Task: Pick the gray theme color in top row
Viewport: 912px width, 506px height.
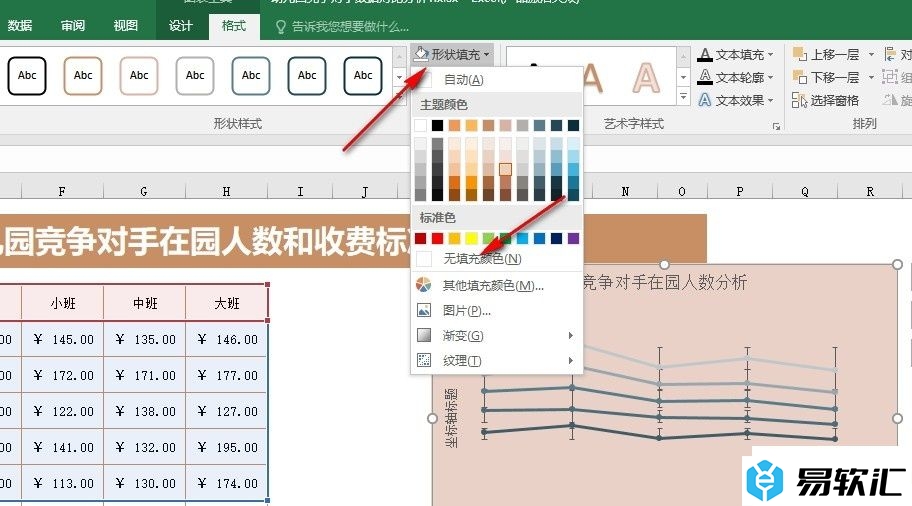Action: coord(522,125)
